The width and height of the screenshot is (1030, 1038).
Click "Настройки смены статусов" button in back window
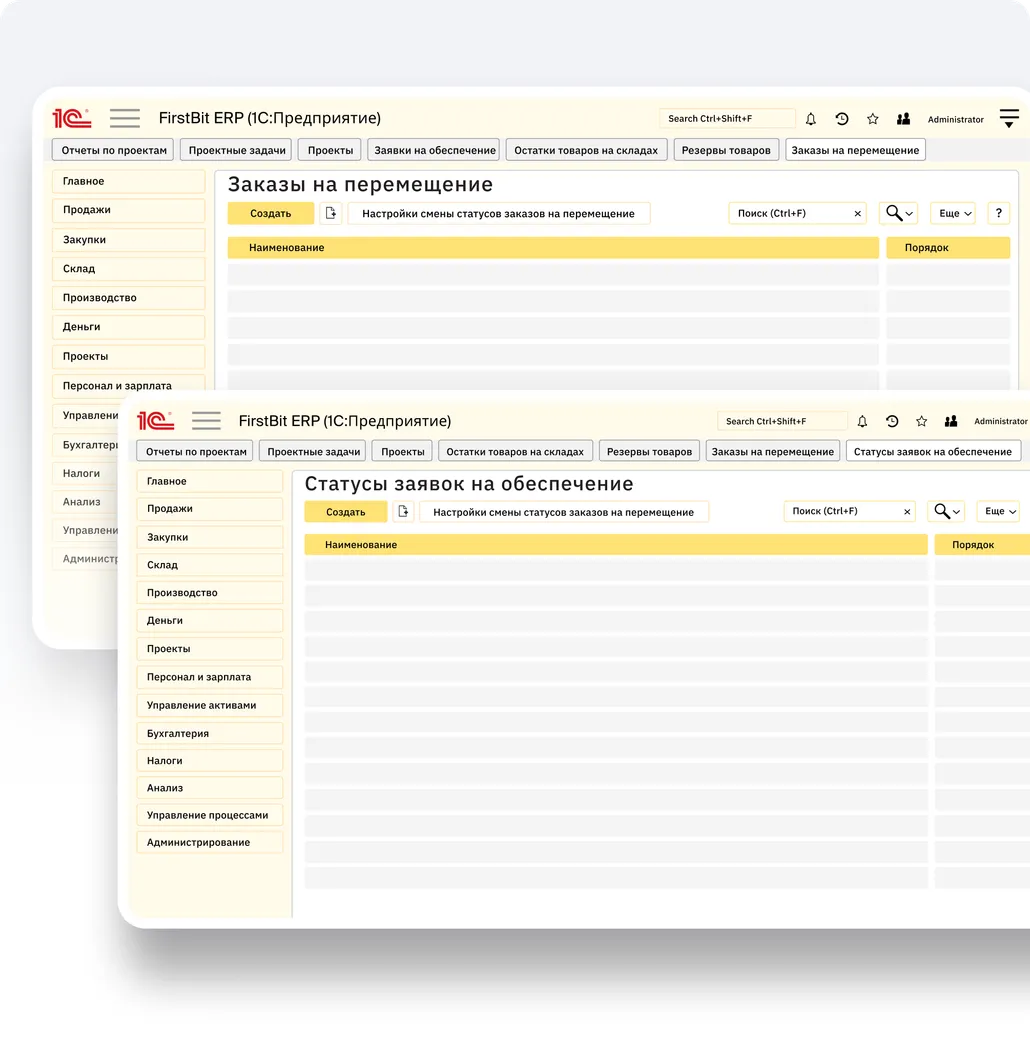(x=498, y=213)
